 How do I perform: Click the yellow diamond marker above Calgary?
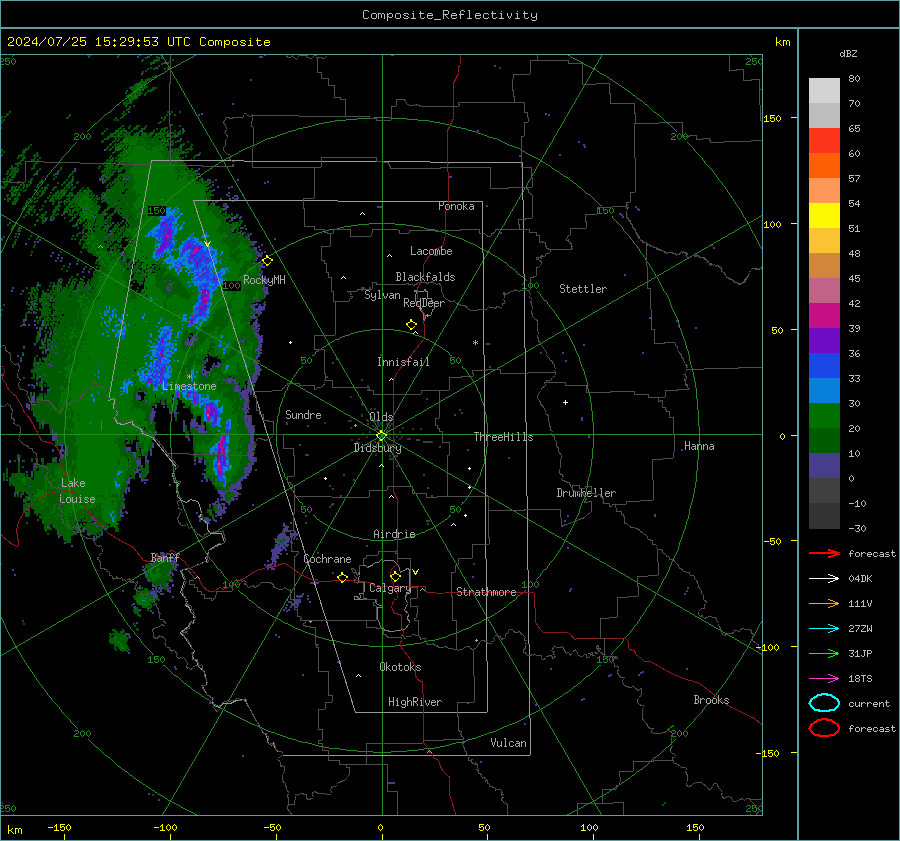395,576
